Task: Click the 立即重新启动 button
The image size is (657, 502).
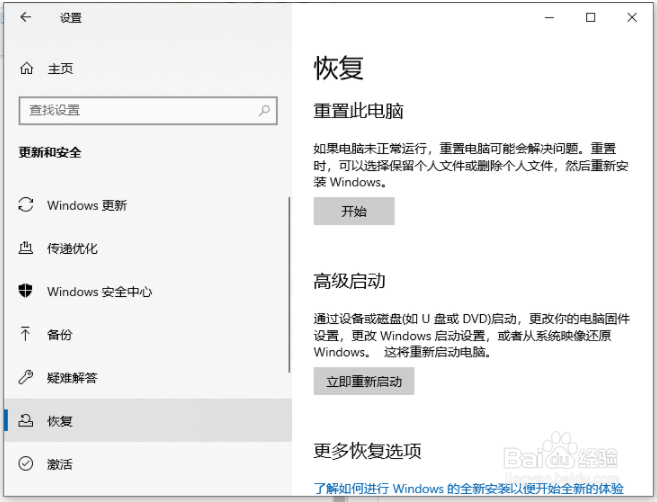Action: click(x=364, y=381)
